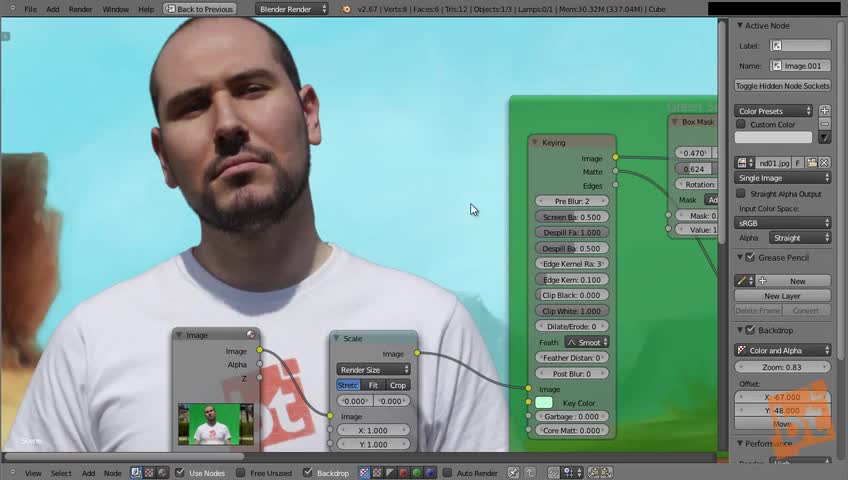The height and width of the screenshot is (480, 848).
Task: Click the Blender logo icon in info bar
Action: [x=346, y=9]
